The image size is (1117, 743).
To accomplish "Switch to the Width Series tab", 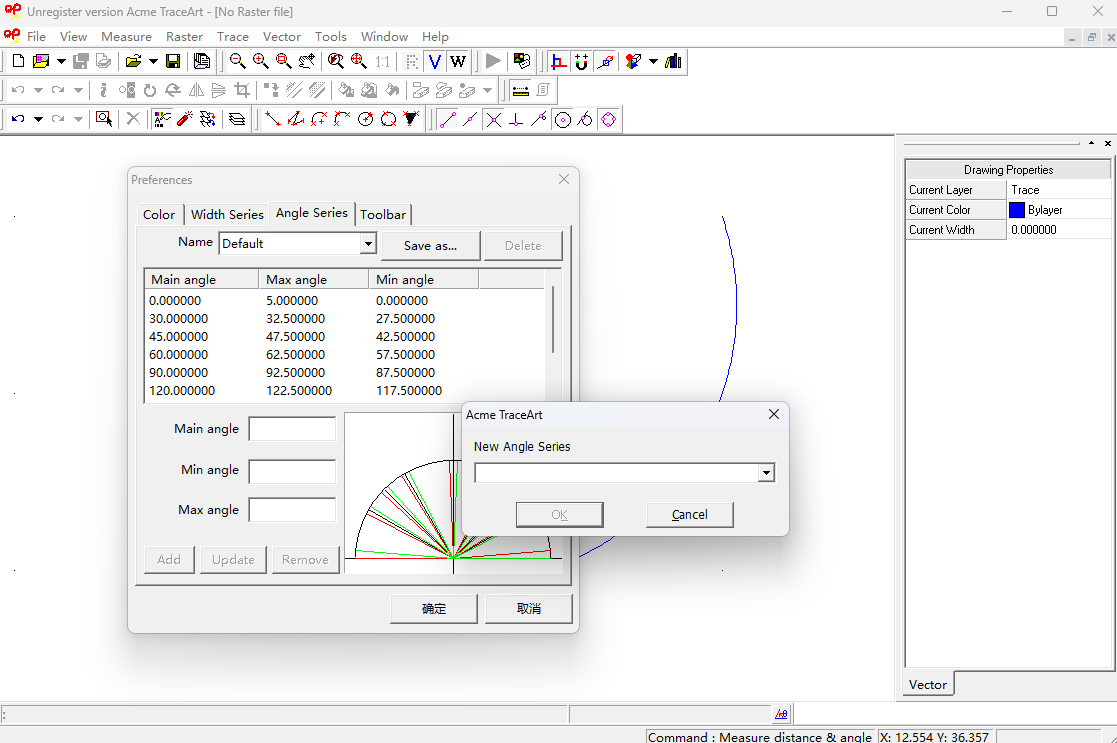I will pyautogui.click(x=227, y=214).
